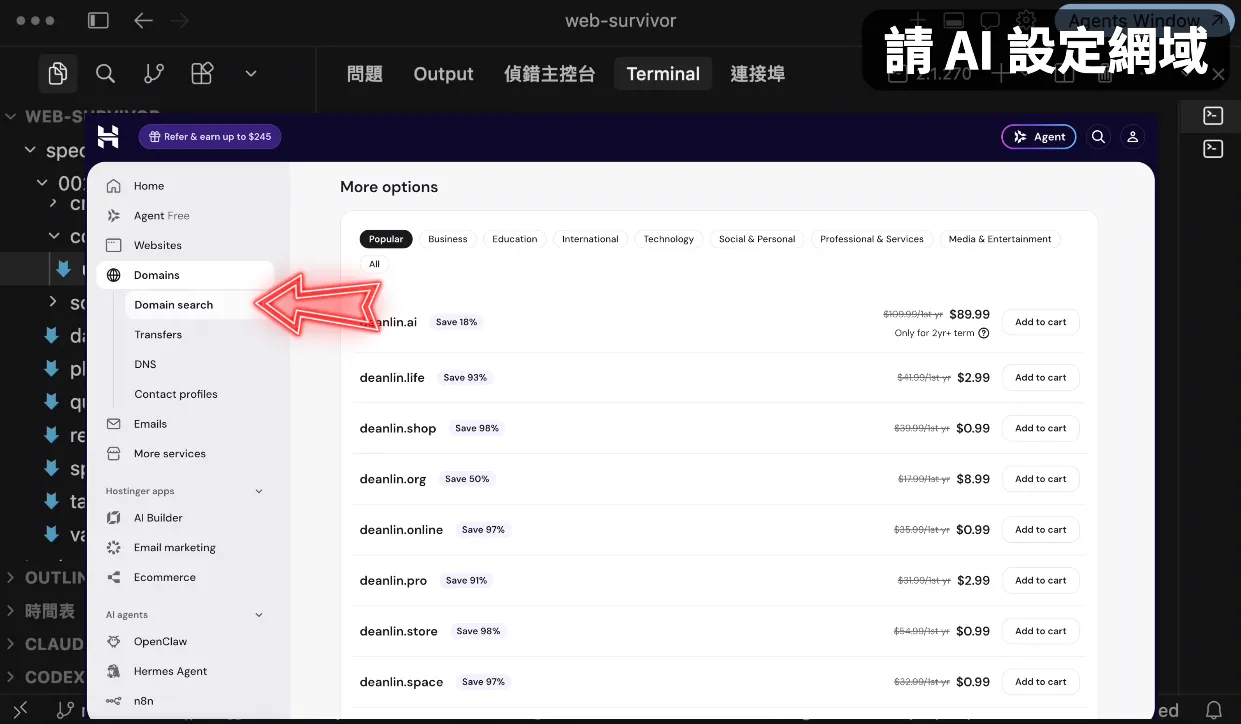Open the Hostinger account profile icon
This screenshot has width=1241, height=724.
point(1133,137)
